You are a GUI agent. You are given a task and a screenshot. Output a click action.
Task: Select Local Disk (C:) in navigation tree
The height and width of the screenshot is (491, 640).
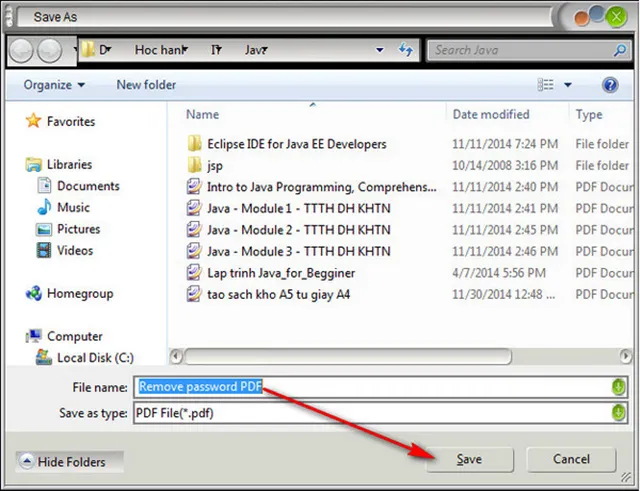[96, 358]
